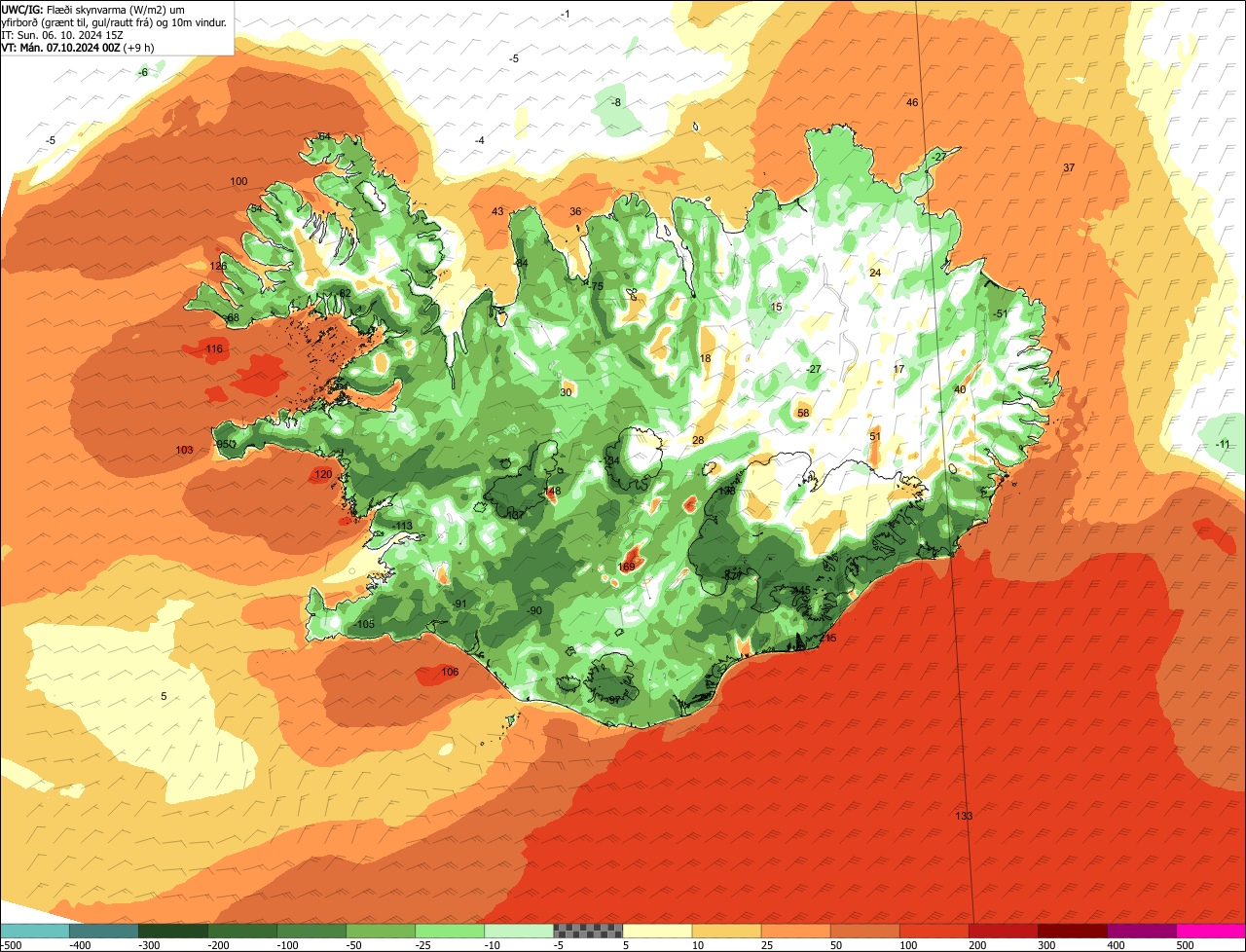The height and width of the screenshot is (952, 1246).
Task: Select the legend swatch between -500 and -400
Action: pos(35,931)
